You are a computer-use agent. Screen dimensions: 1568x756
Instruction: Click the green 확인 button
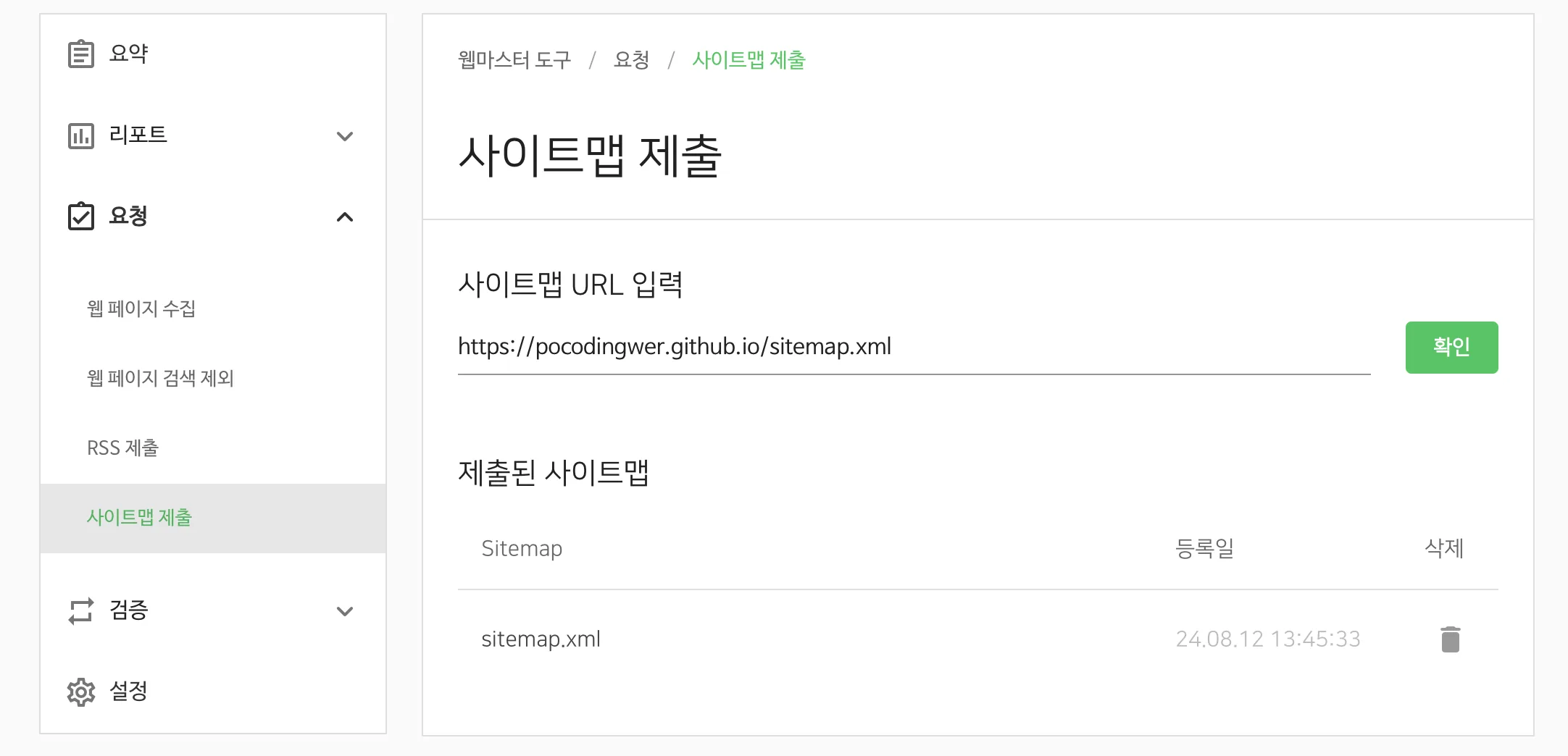coord(1452,348)
